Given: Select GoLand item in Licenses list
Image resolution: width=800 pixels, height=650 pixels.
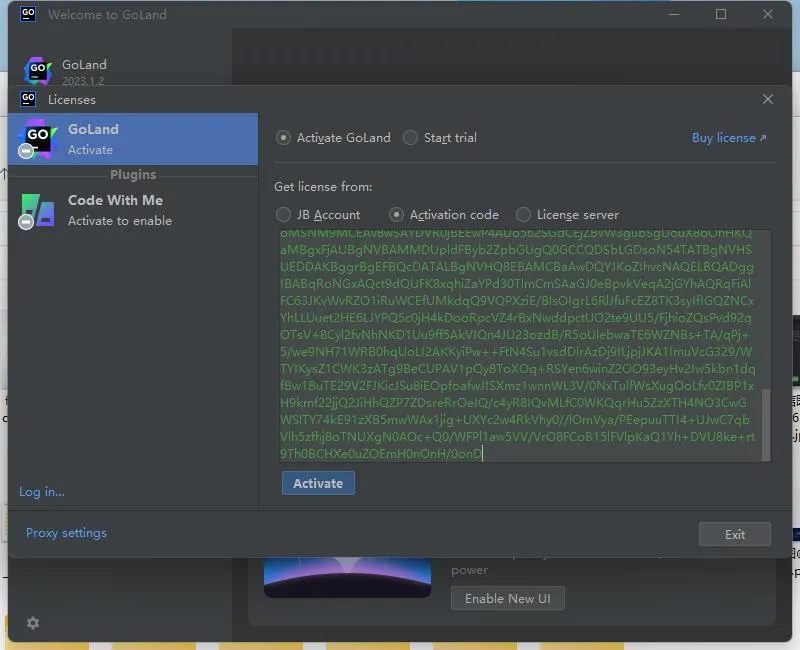Looking at the screenshot, I should 133,139.
